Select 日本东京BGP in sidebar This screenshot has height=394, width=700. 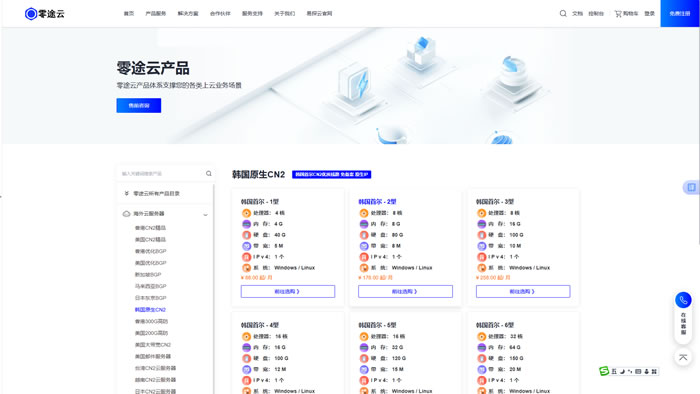[150, 298]
